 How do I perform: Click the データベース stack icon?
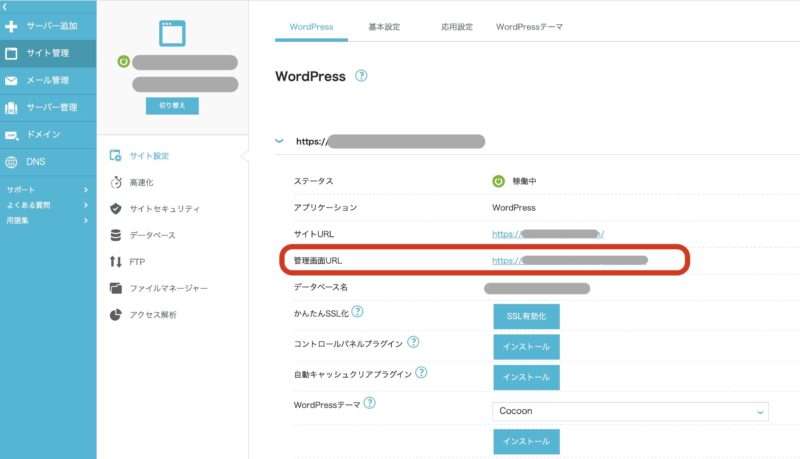116,235
